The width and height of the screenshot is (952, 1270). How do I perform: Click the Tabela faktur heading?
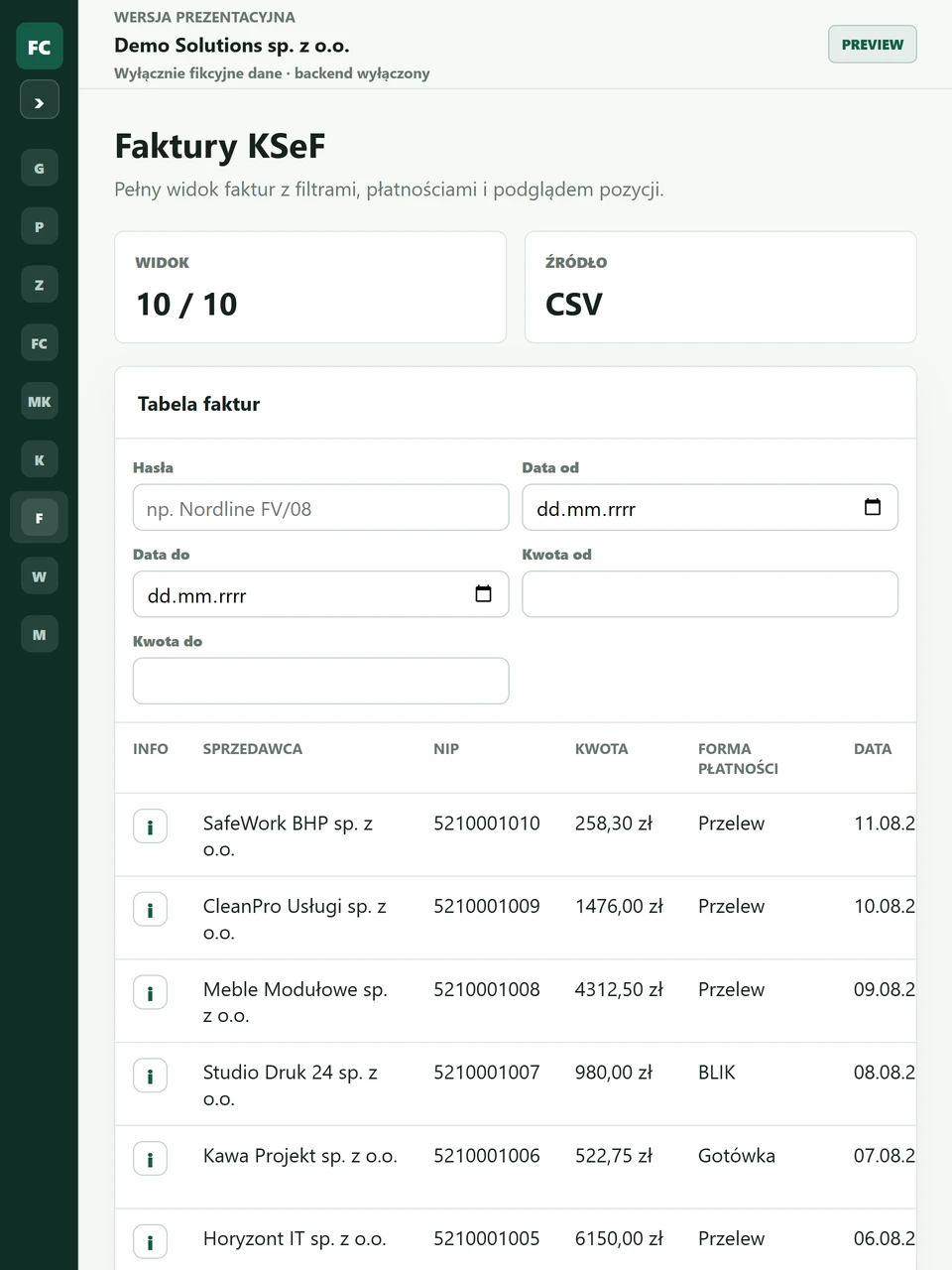click(x=198, y=404)
